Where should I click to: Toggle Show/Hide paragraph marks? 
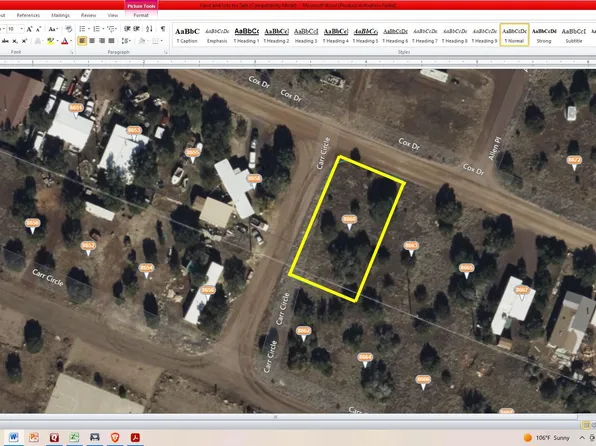[163, 29]
